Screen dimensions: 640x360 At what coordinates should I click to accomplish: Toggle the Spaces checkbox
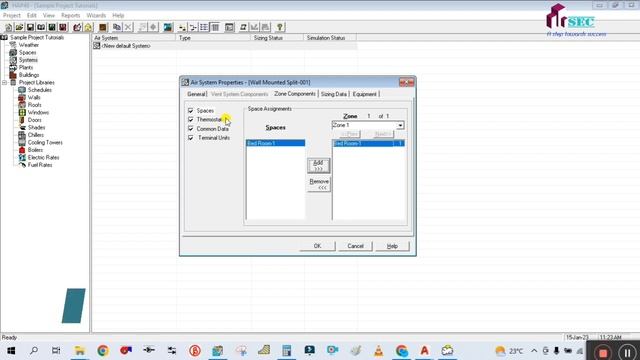[x=191, y=111]
